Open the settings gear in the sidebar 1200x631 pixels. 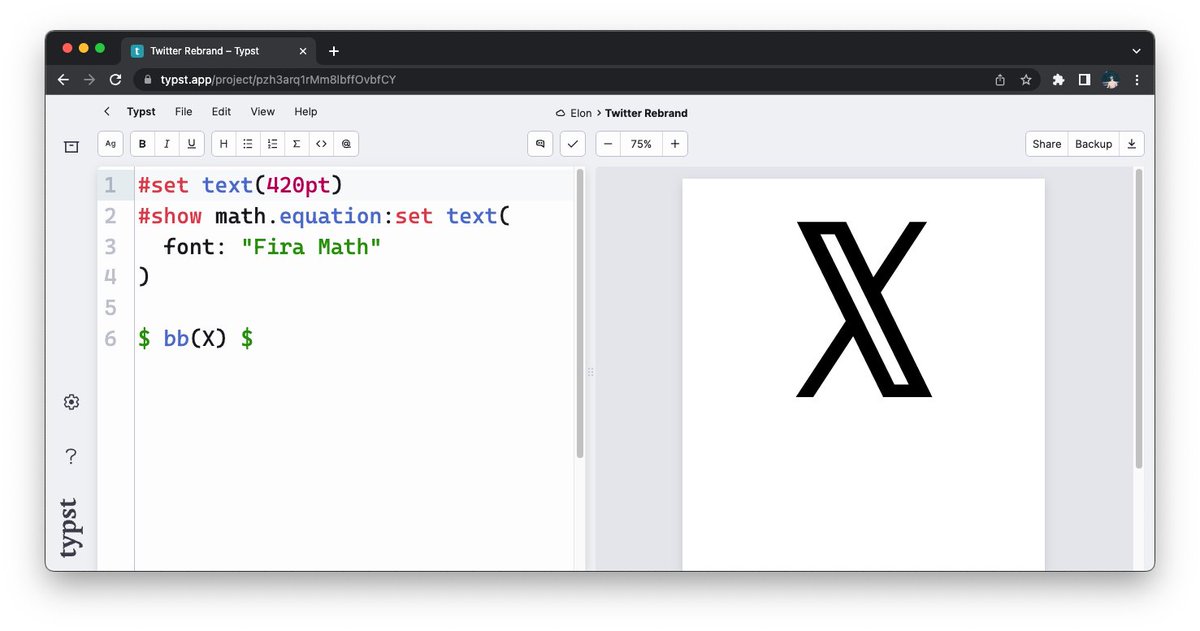[x=71, y=402]
